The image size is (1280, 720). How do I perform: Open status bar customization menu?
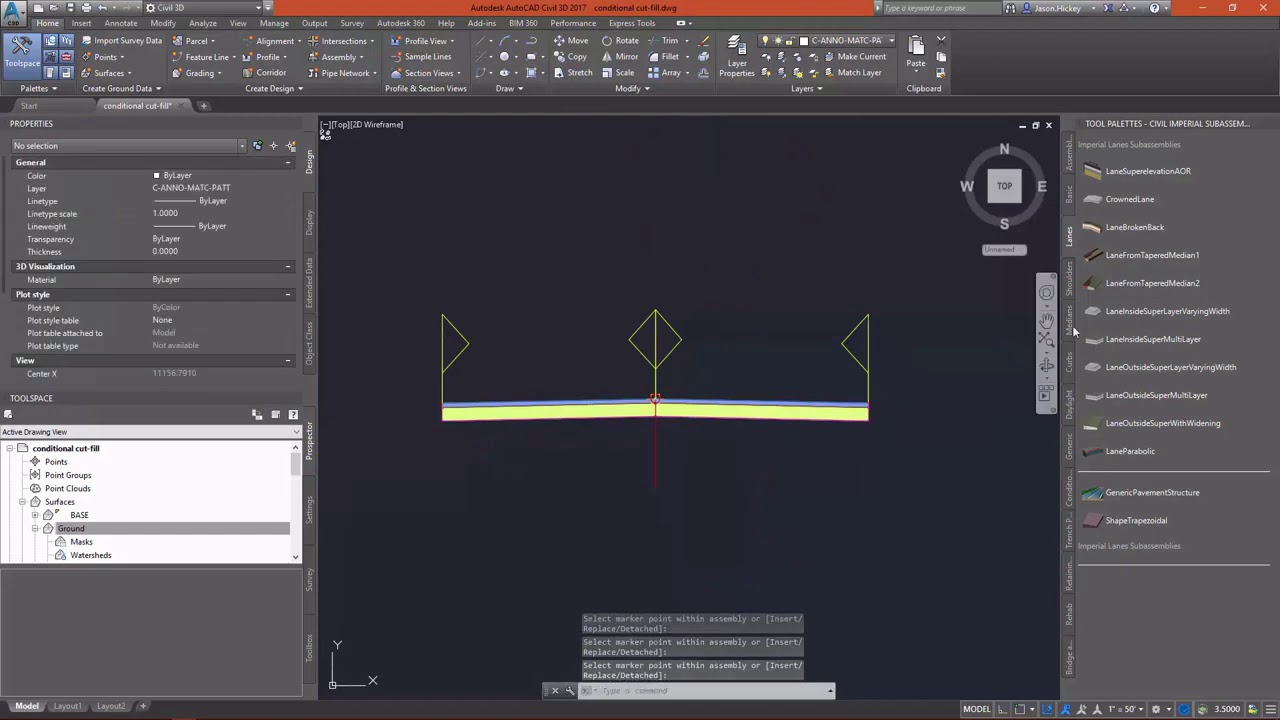click(1270, 709)
